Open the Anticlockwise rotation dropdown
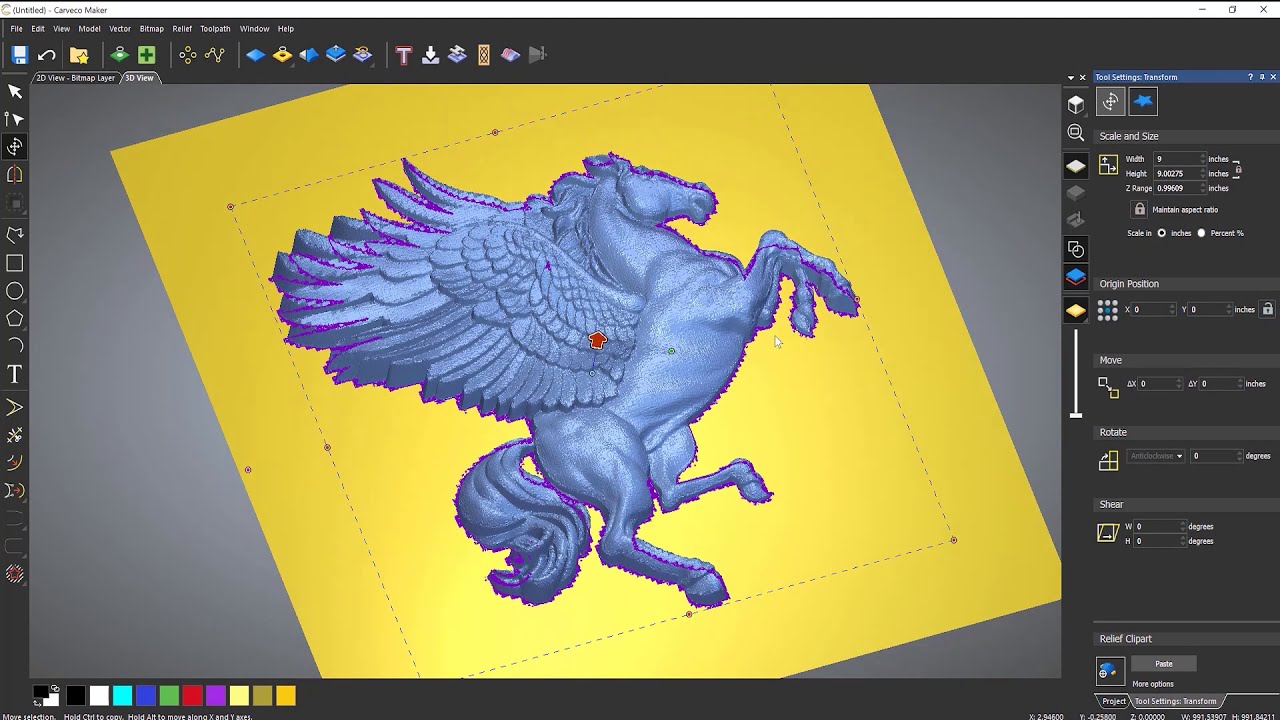1280x720 pixels. click(x=1156, y=456)
